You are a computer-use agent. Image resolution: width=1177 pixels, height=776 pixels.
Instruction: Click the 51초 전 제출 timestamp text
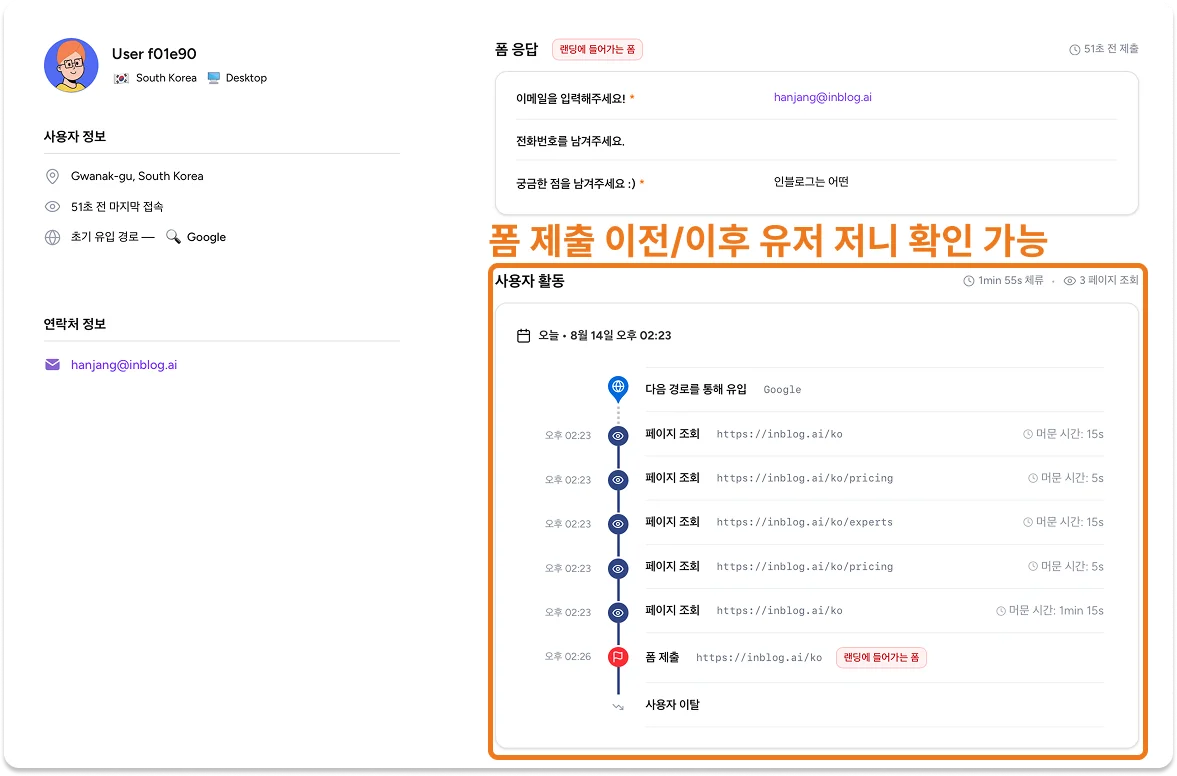[1111, 50]
